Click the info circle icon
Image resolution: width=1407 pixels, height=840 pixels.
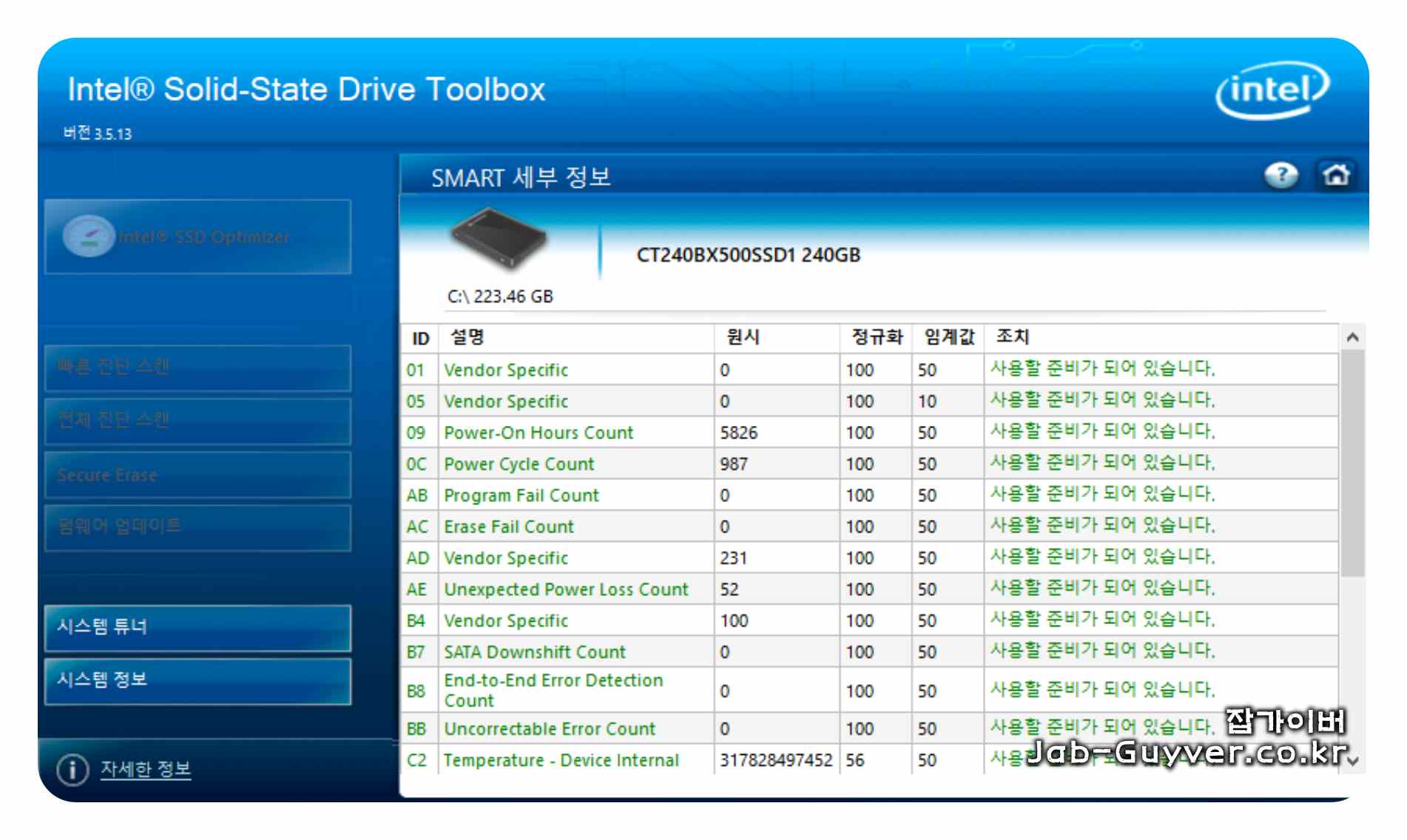click(x=72, y=770)
